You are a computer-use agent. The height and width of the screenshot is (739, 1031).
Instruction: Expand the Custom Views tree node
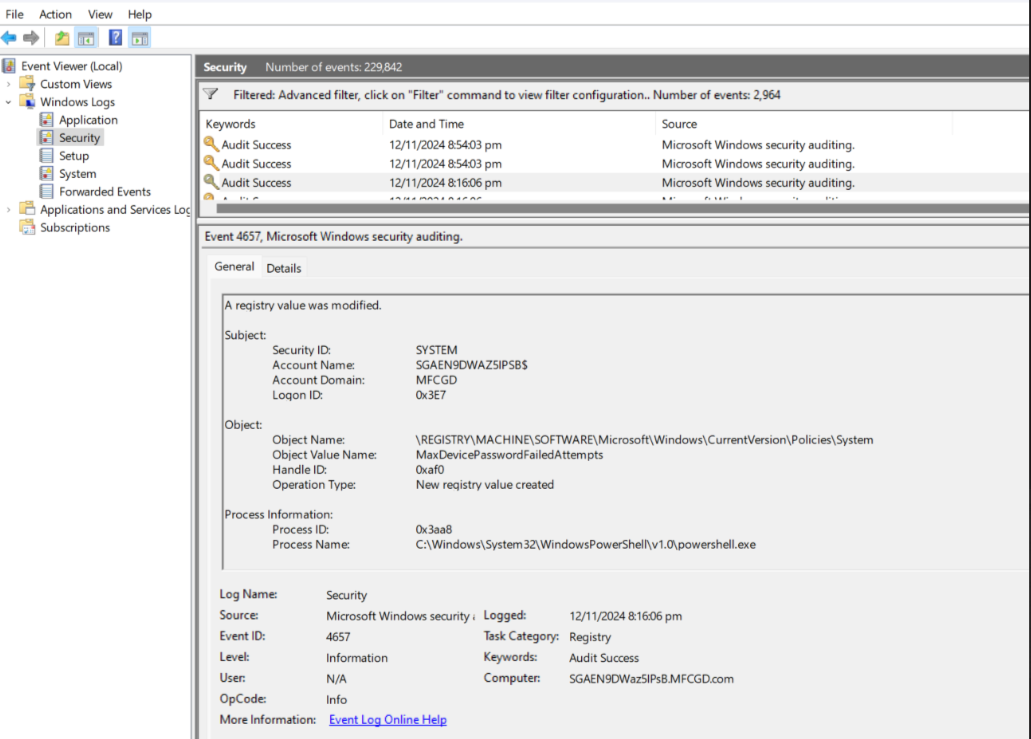click(x=8, y=84)
